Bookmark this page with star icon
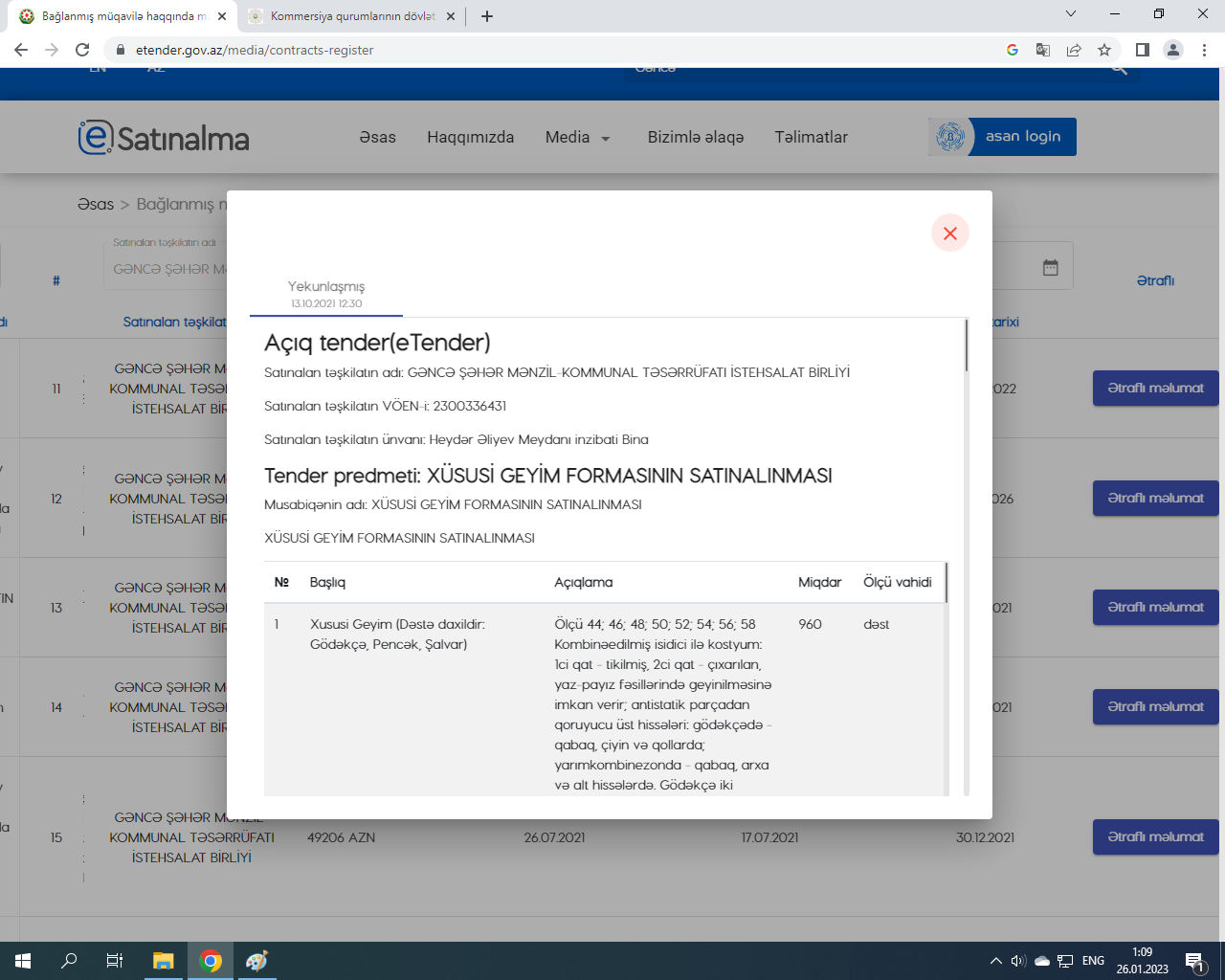This screenshot has height=980, width=1225. (1104, 50)
